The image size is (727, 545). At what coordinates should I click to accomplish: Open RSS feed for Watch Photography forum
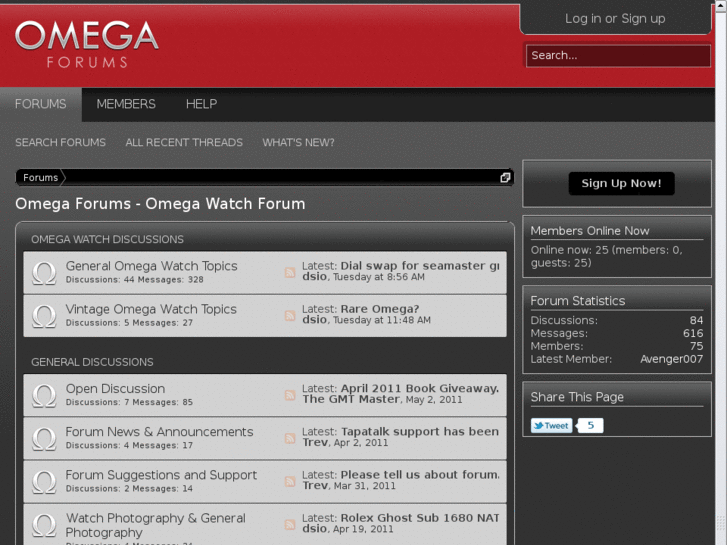click(290, 525)
